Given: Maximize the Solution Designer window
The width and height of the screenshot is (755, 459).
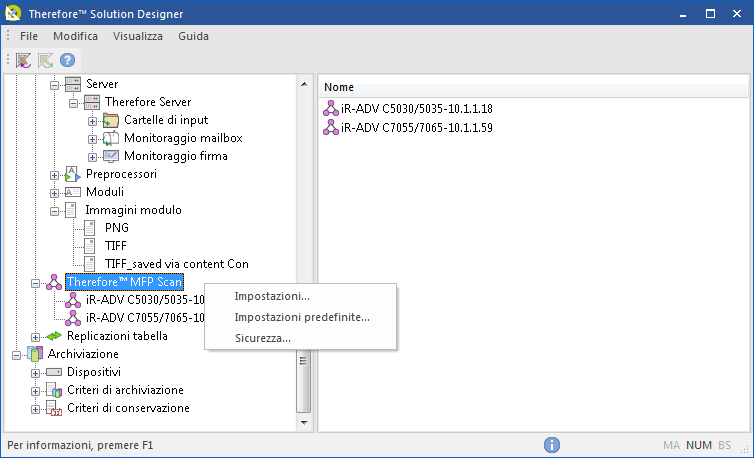Looking at the screenshot, I should tap(710, 13).
